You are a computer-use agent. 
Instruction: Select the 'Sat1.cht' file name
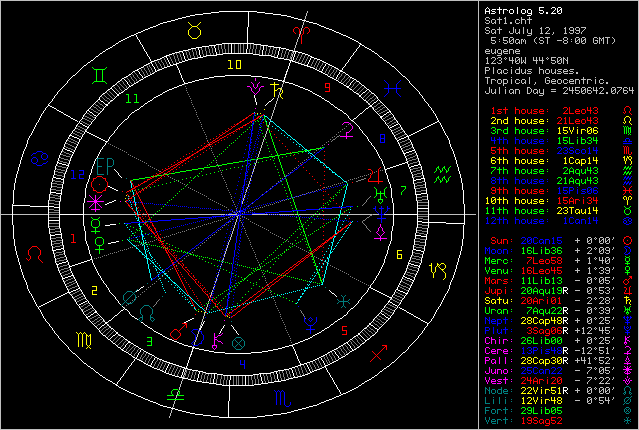tap(508, 21)
